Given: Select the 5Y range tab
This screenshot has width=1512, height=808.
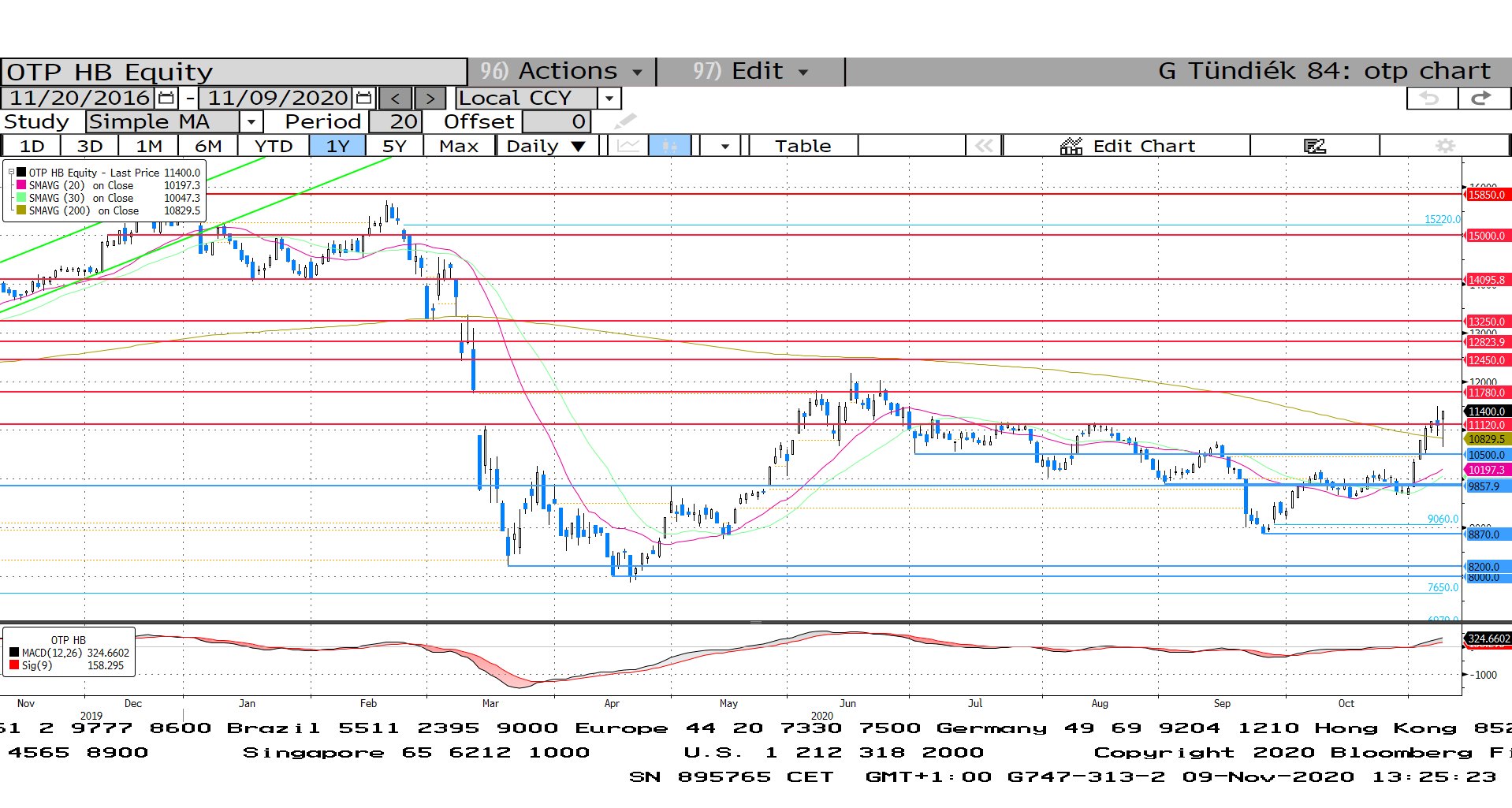Looking at the screenshot, I should 394,146.
